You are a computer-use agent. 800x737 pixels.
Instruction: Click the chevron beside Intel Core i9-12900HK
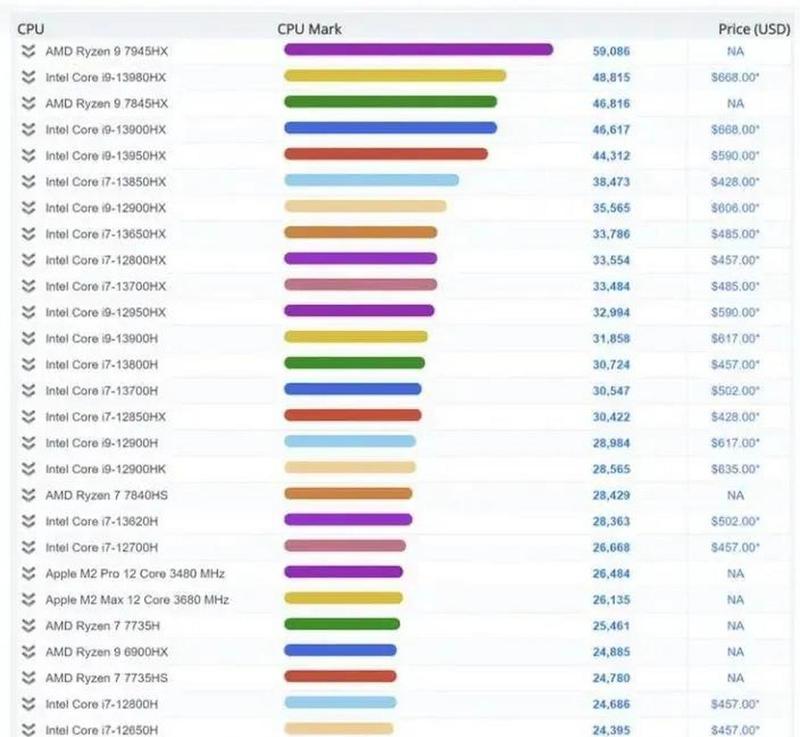tap(29, 469)
